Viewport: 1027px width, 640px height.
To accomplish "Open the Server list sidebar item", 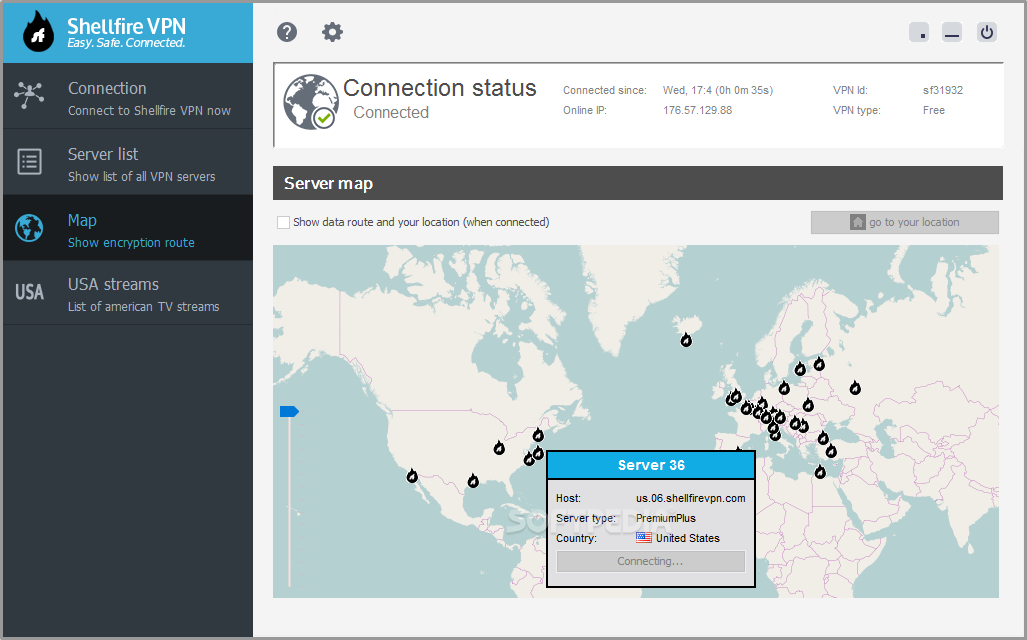I will tap(128, 162).
